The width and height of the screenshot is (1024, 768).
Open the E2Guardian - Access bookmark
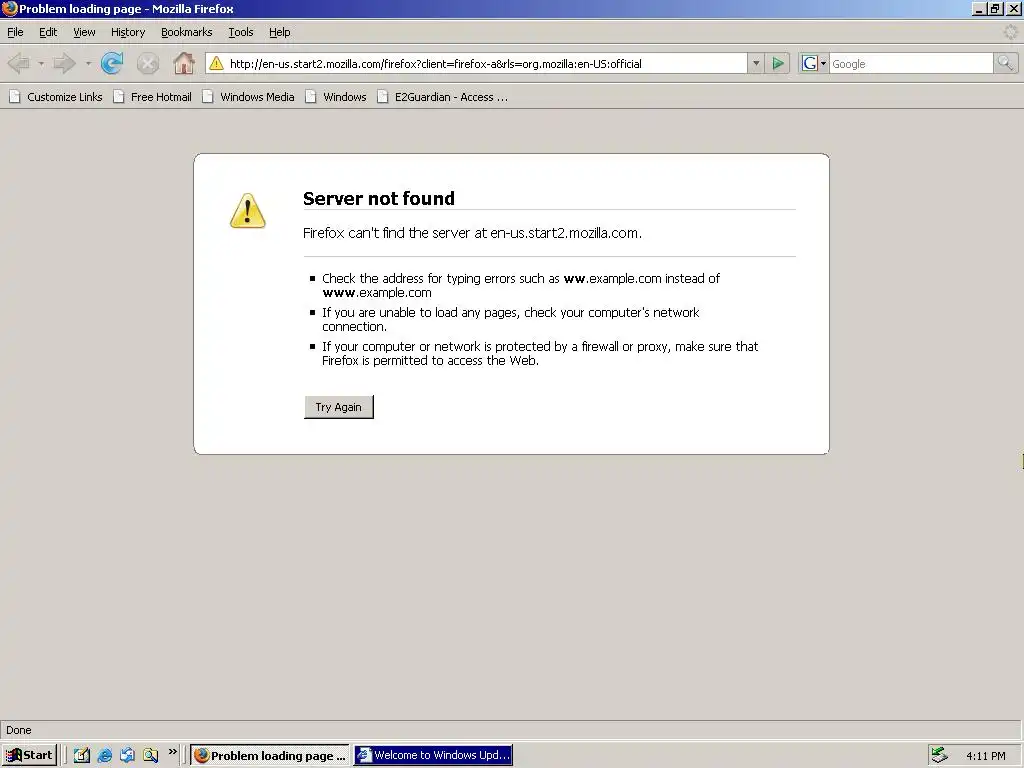point(442,97)
